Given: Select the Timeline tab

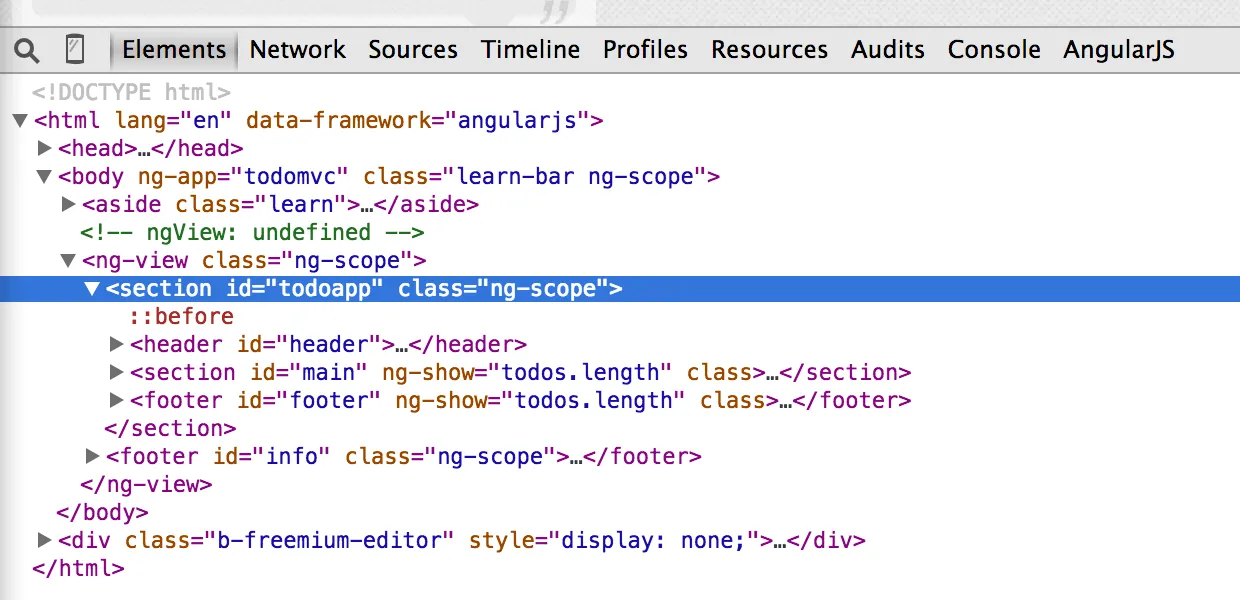Looking at the screenshot, I should coord(530,49).
